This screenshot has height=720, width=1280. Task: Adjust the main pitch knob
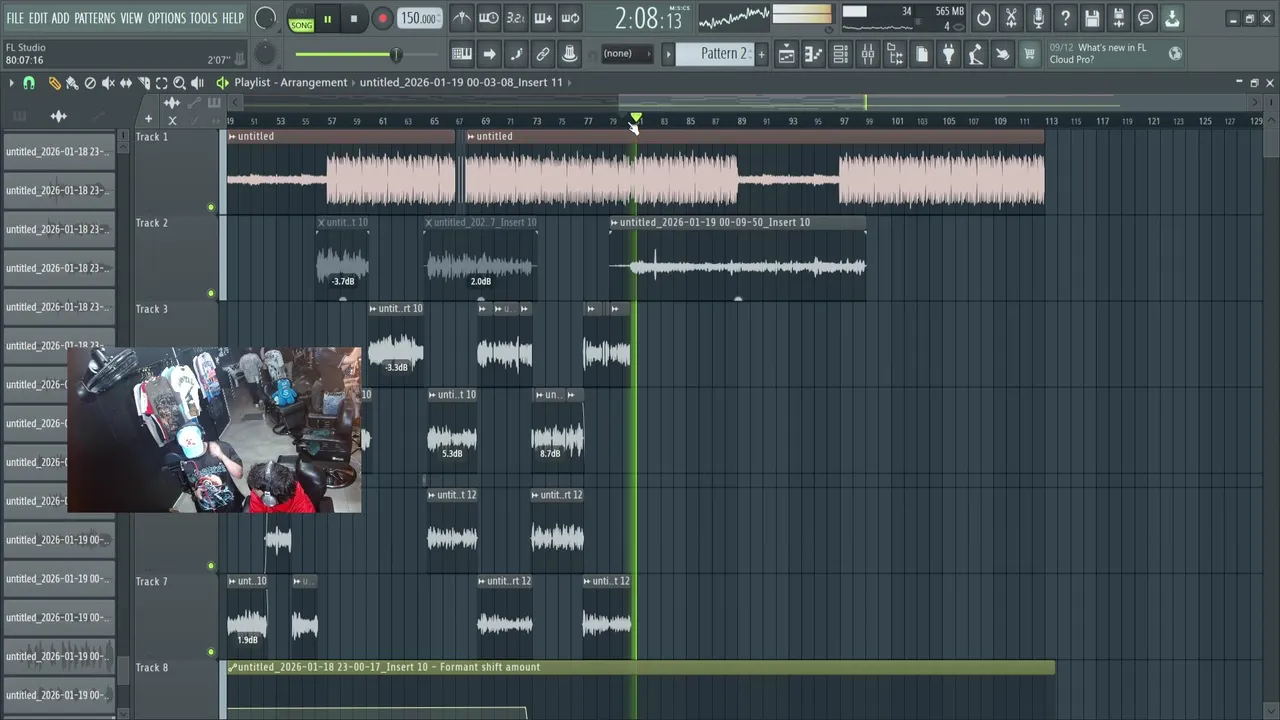(x=265, y=54)
